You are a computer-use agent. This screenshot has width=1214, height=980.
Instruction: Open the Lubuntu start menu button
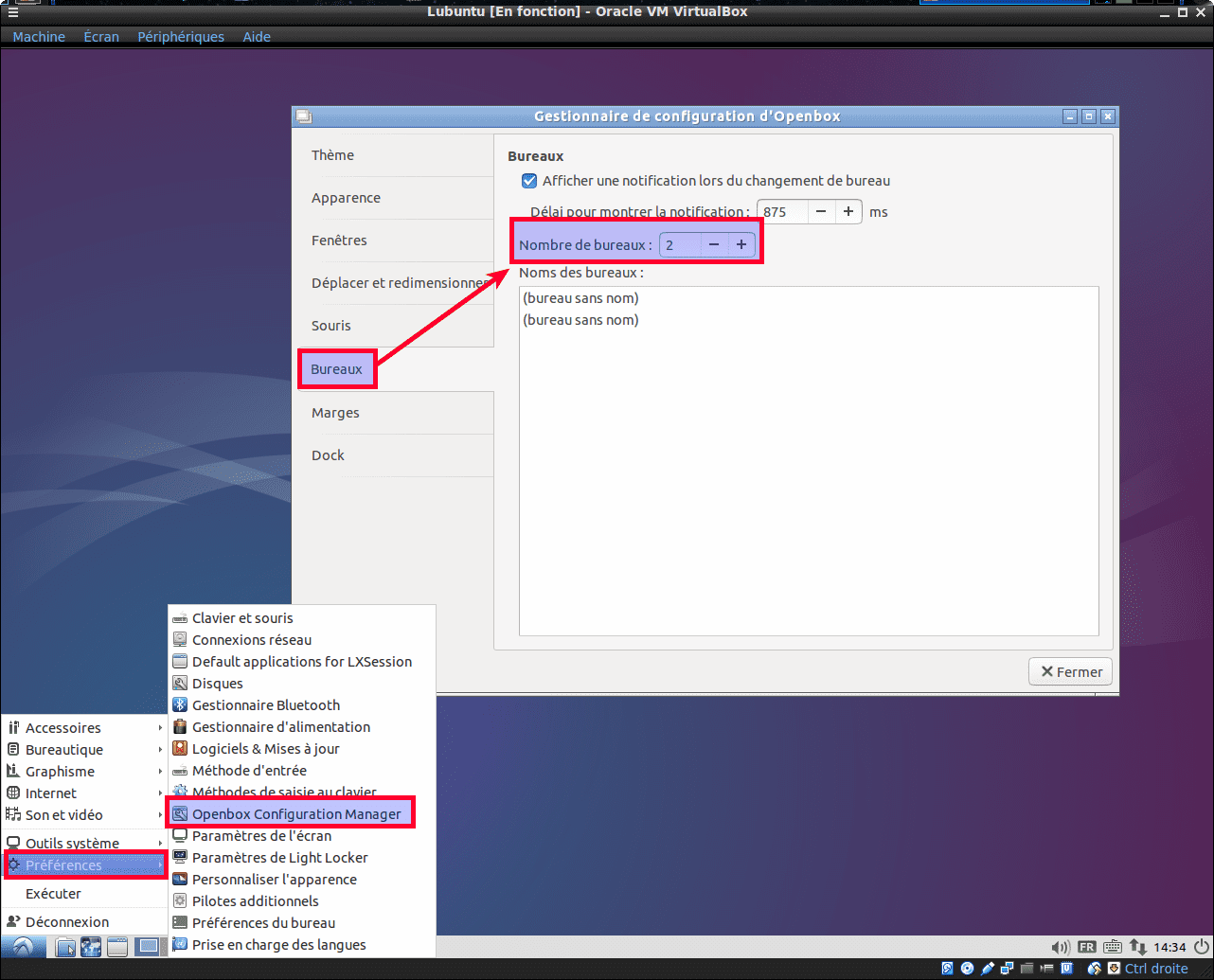23,947
